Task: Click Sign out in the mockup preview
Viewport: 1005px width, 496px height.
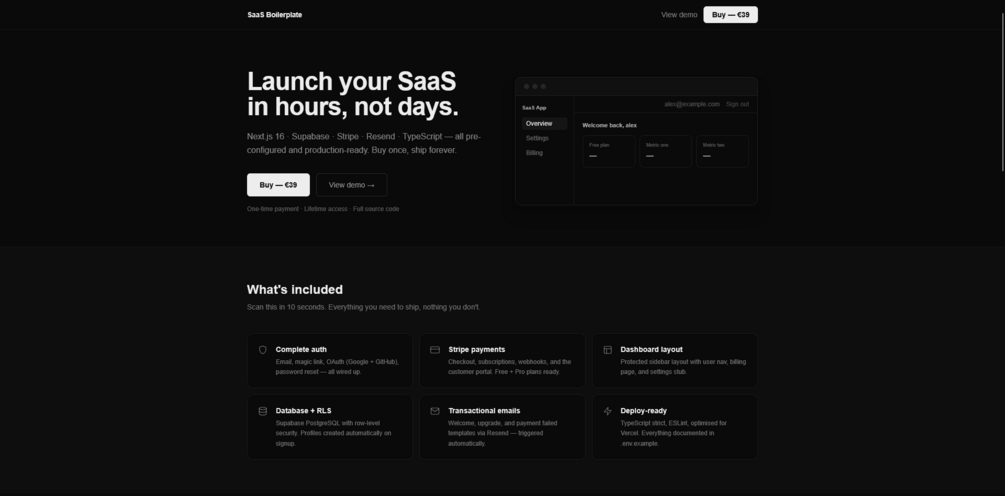Action: [x=737, y=104]
